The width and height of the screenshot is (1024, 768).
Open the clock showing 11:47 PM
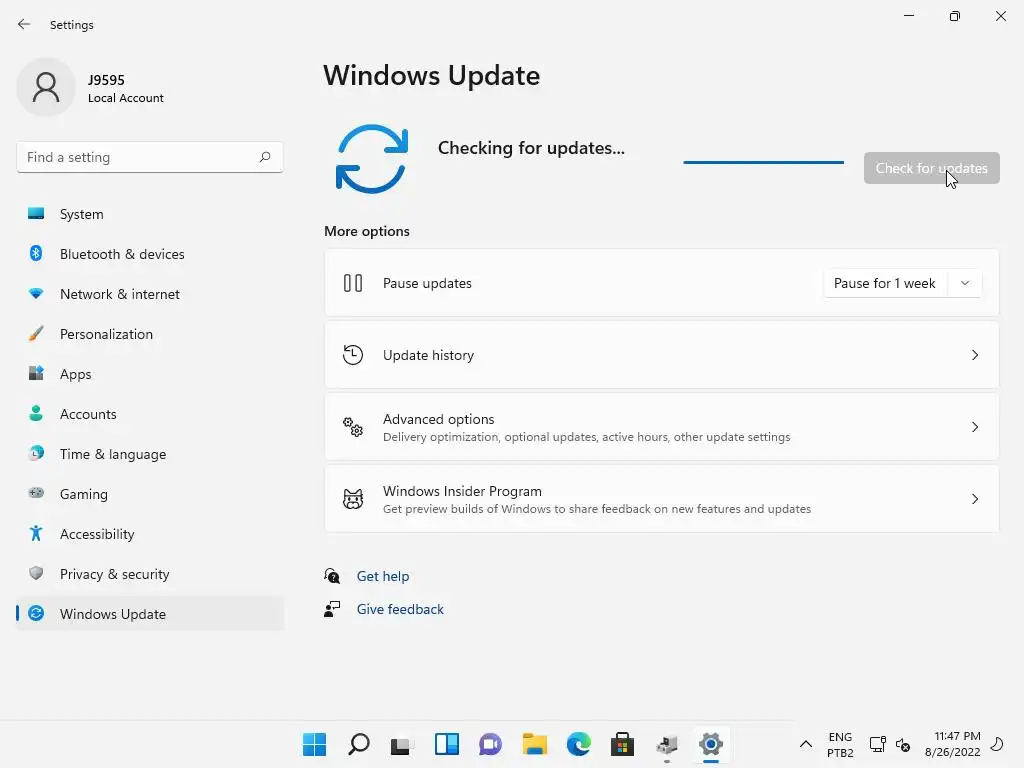[x=952, y=744]
